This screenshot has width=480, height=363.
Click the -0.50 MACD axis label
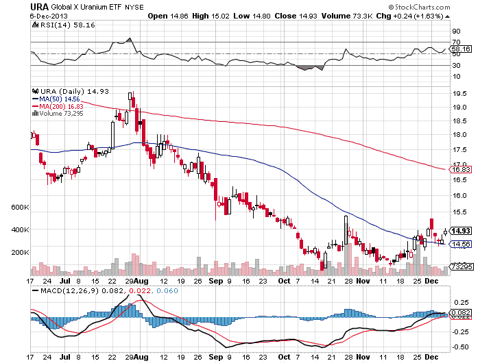click(x=460, y=347)
